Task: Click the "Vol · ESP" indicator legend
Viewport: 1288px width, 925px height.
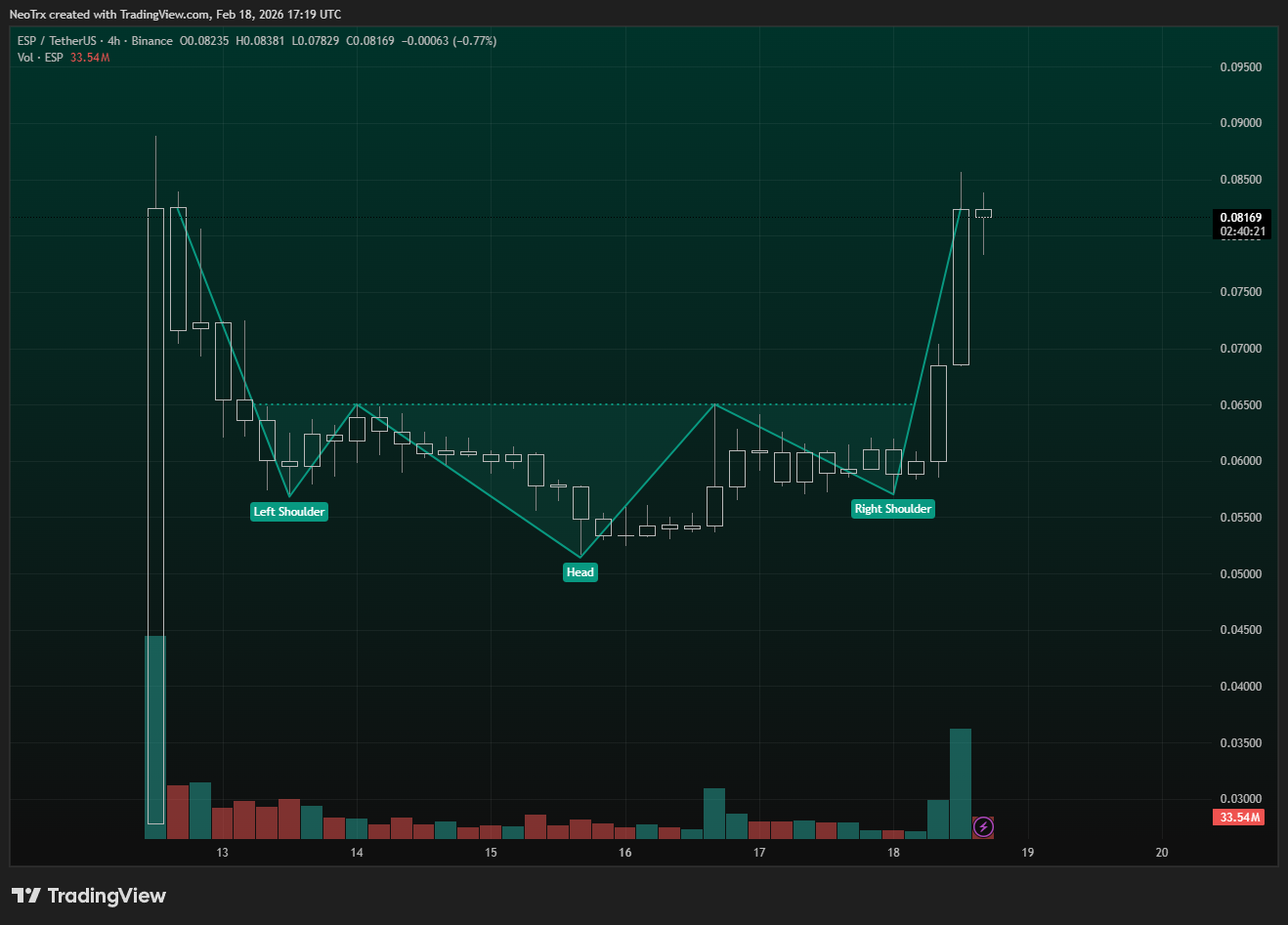Action: coord(40,58)
